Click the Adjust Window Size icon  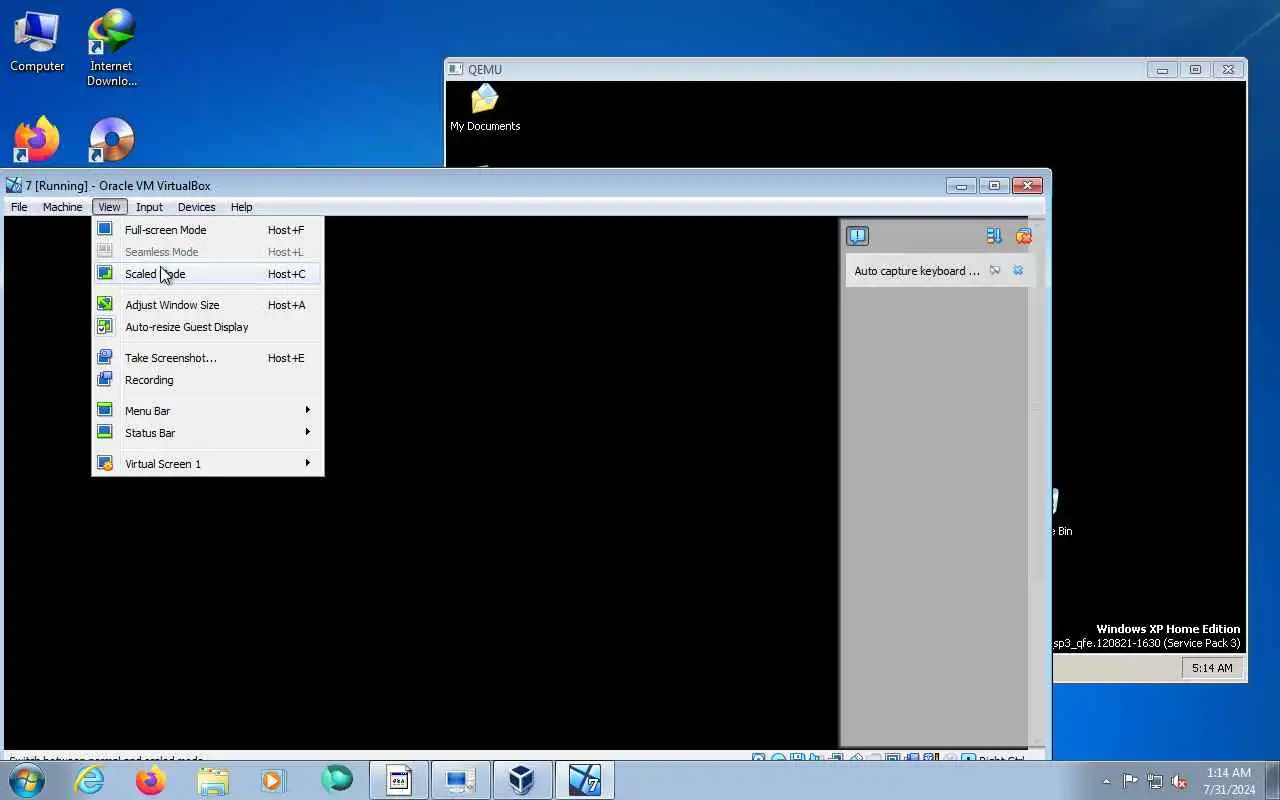(x=104, y=304)
